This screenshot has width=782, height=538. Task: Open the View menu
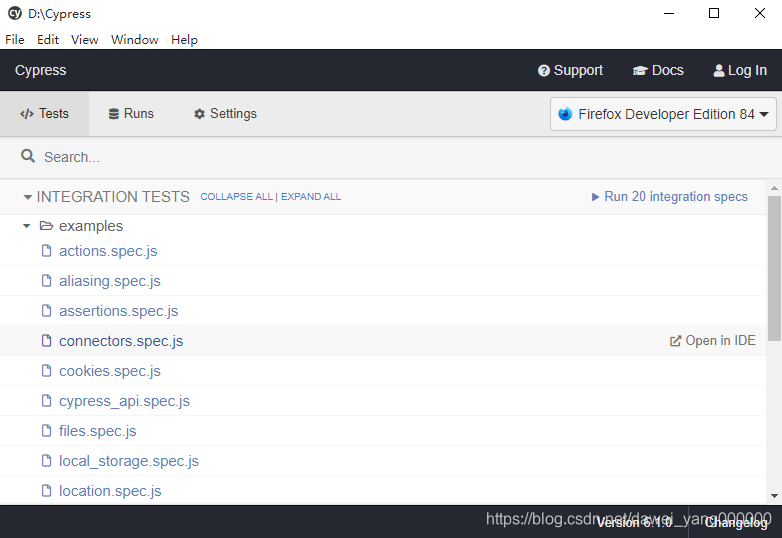(84, 40)
